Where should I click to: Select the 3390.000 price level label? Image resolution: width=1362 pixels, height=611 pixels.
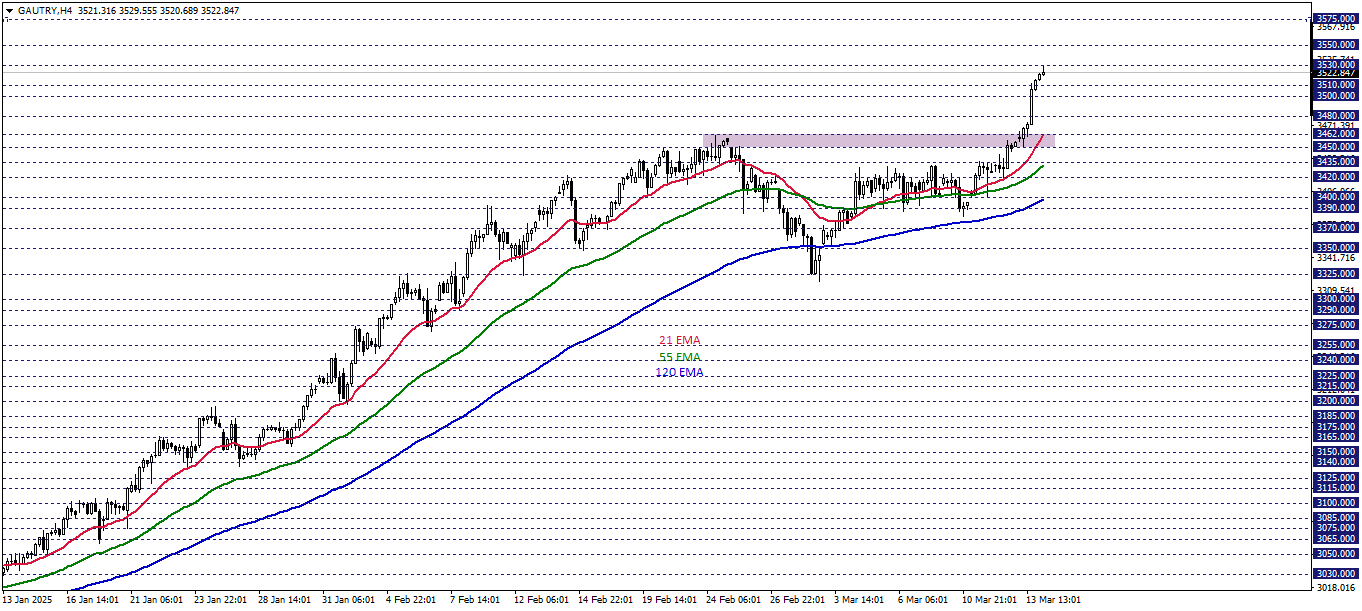(x=1336, y=208)
